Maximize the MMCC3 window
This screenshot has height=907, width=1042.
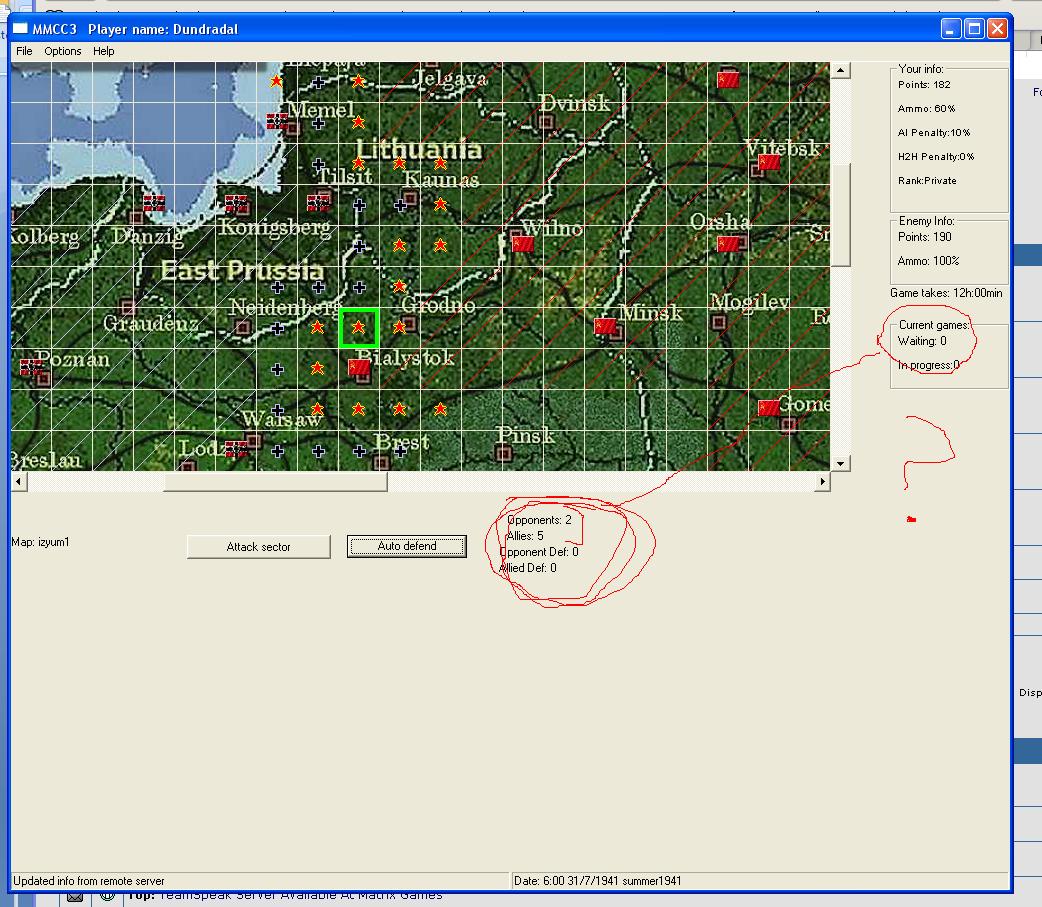click(974, 29)
